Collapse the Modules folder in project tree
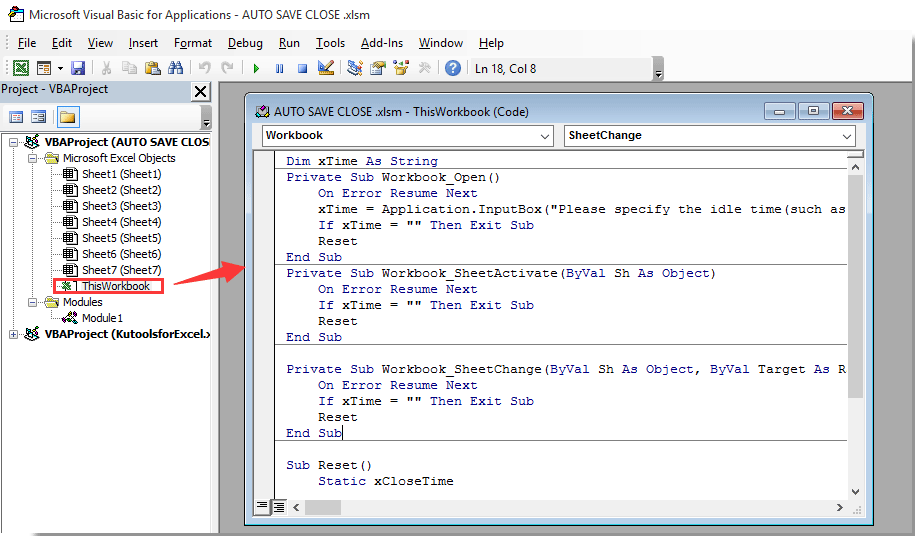Screen dimensions: 915x536 click(33, 302)
